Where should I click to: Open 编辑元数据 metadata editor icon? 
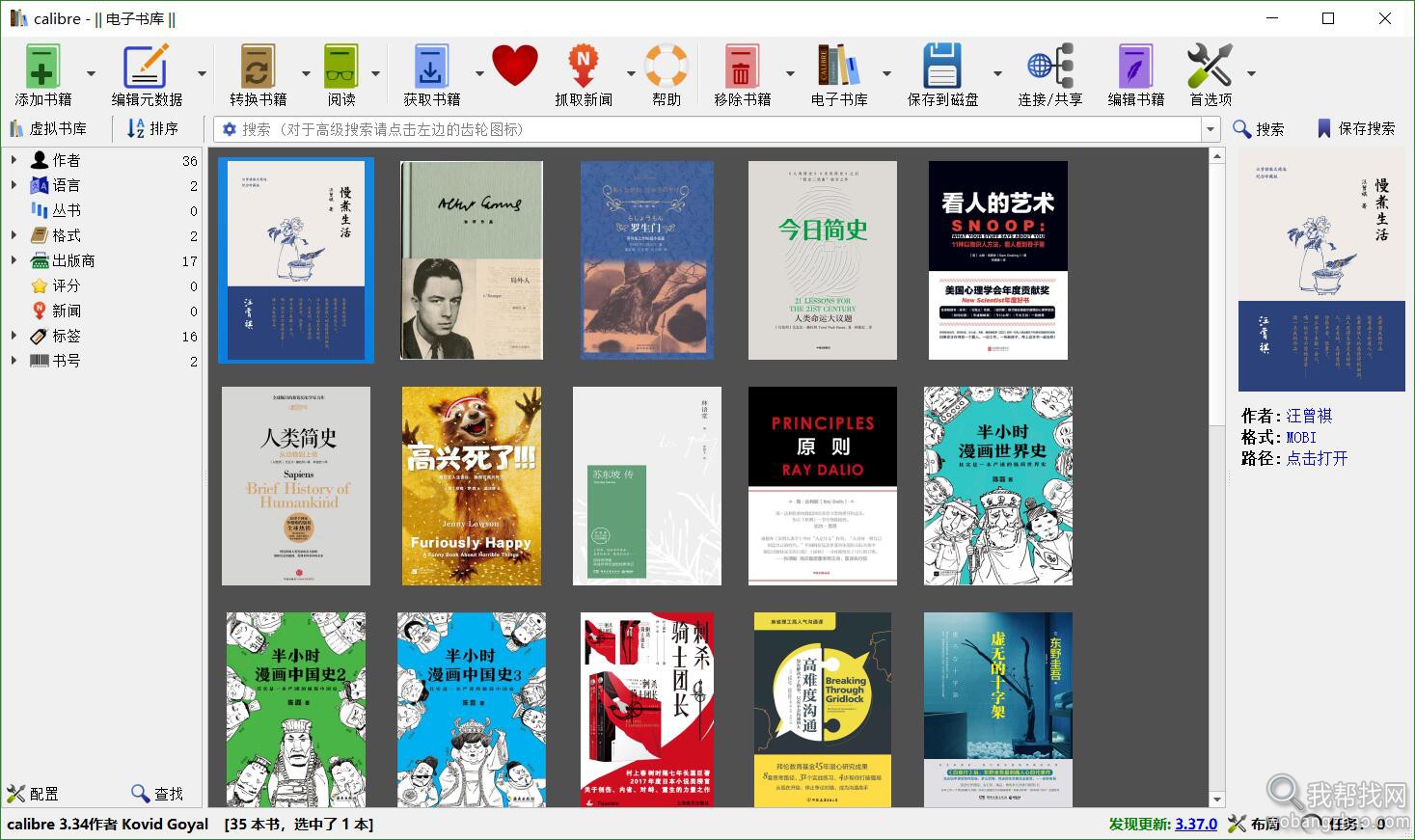[x=146, y=67]
